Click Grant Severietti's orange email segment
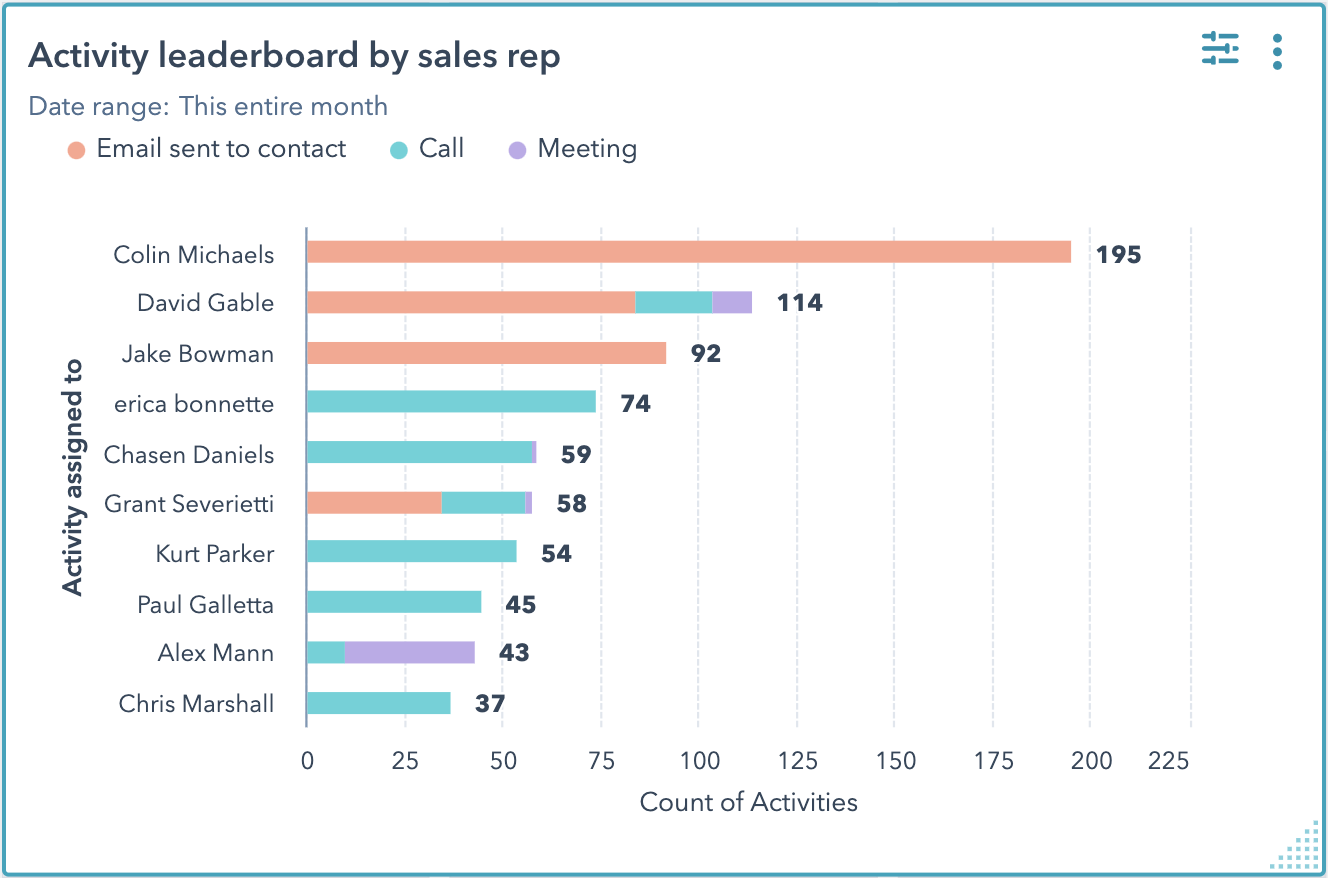The width and height of the screenshot is (1328, 878). click(374, 502)
